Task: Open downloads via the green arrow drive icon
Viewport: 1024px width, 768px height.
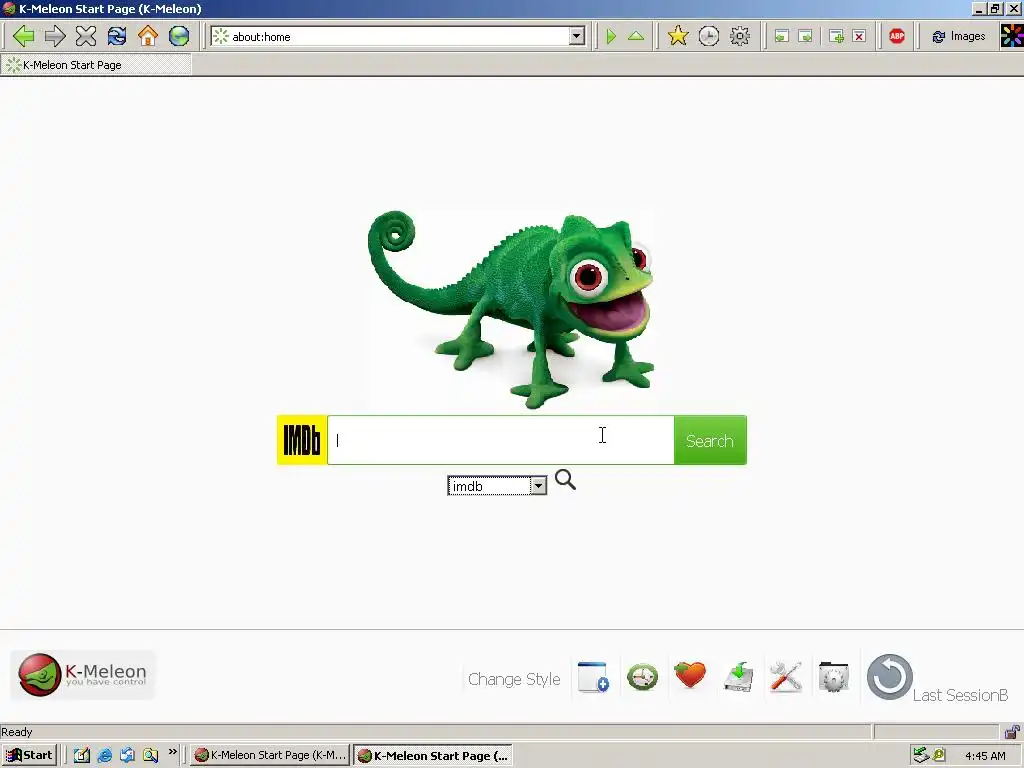Action: point(739,677)
